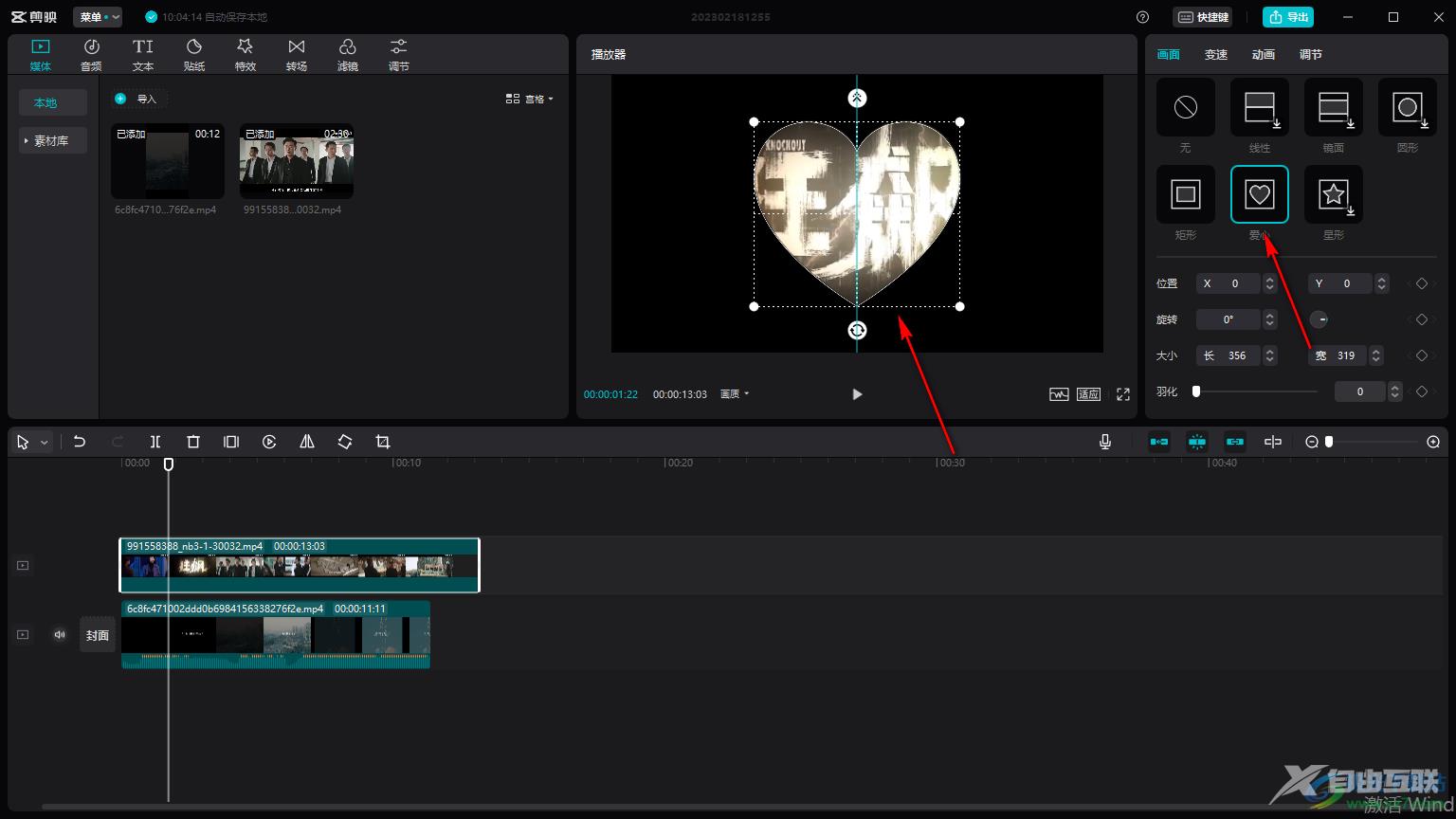This screenshot has height=819, width=1456.
Task: Click the 长 length stepper arrows
Action: (x=1270, y=355)
